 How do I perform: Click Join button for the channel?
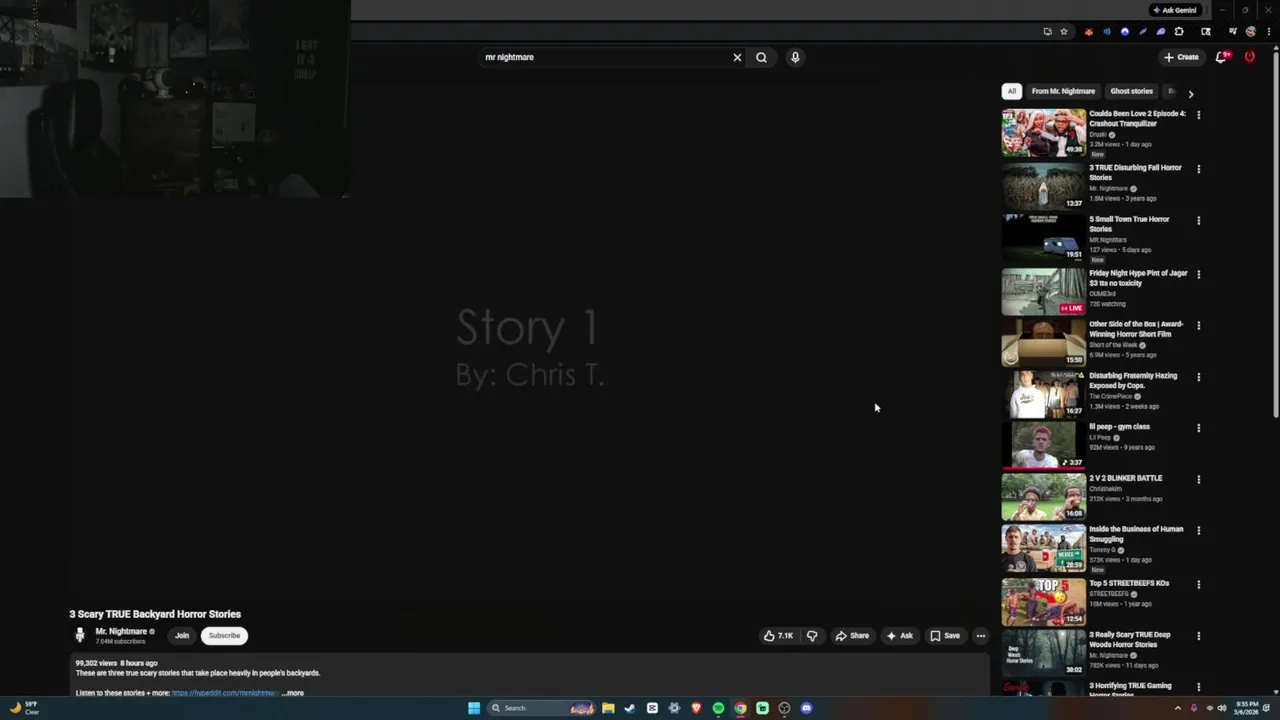182,635
